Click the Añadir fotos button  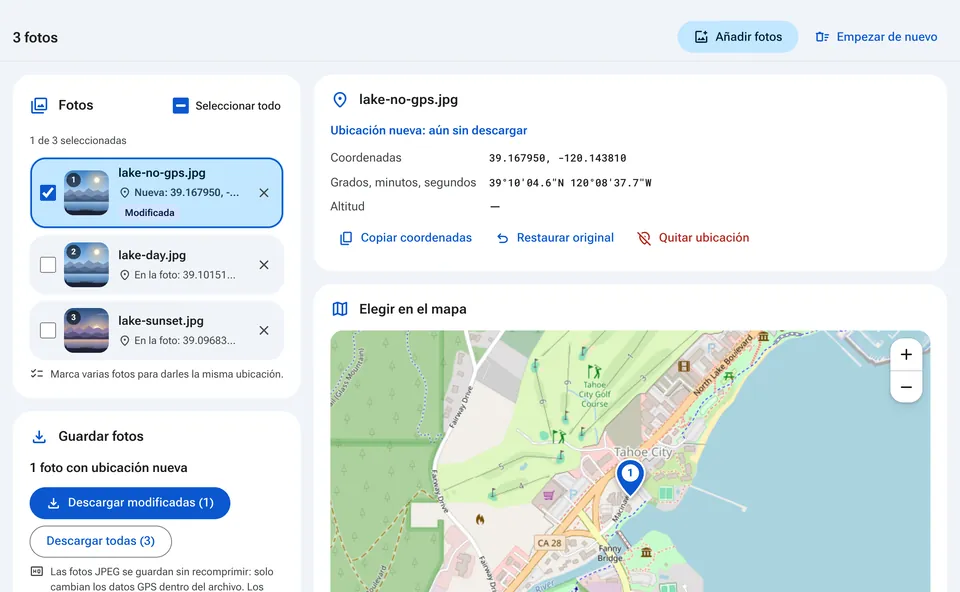738,37
